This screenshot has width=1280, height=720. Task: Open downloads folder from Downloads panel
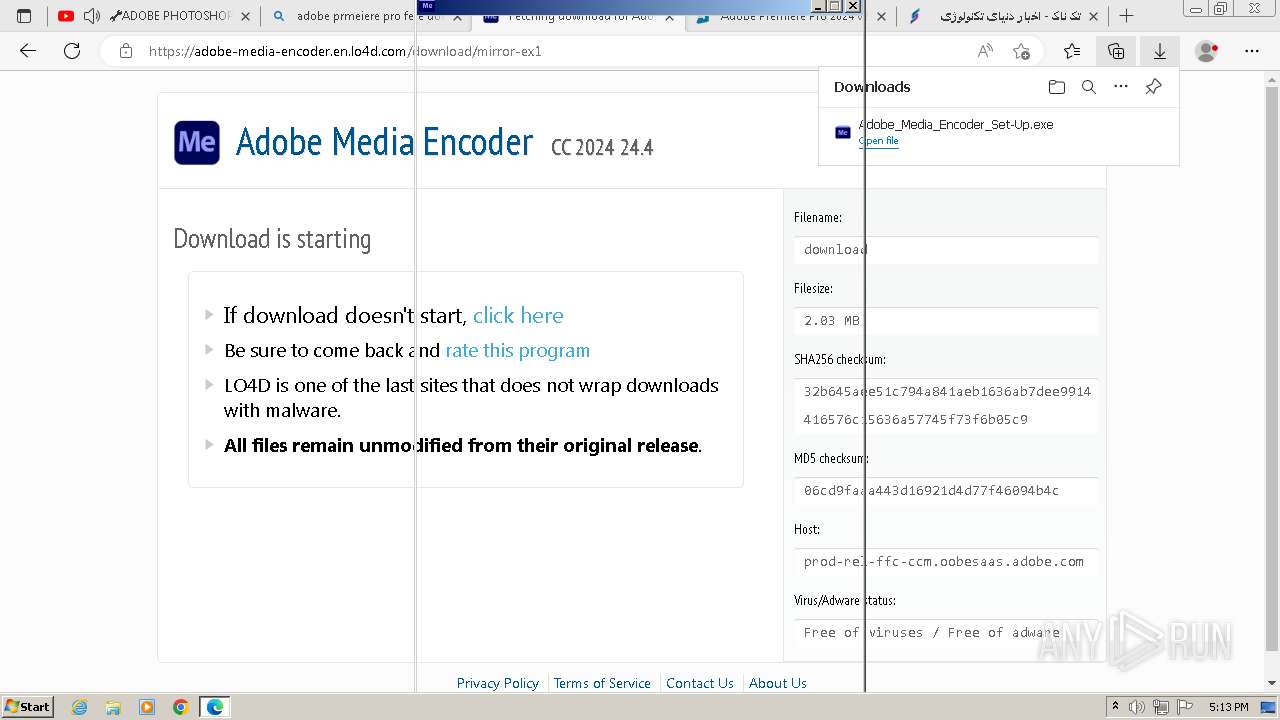point(1057,87)
